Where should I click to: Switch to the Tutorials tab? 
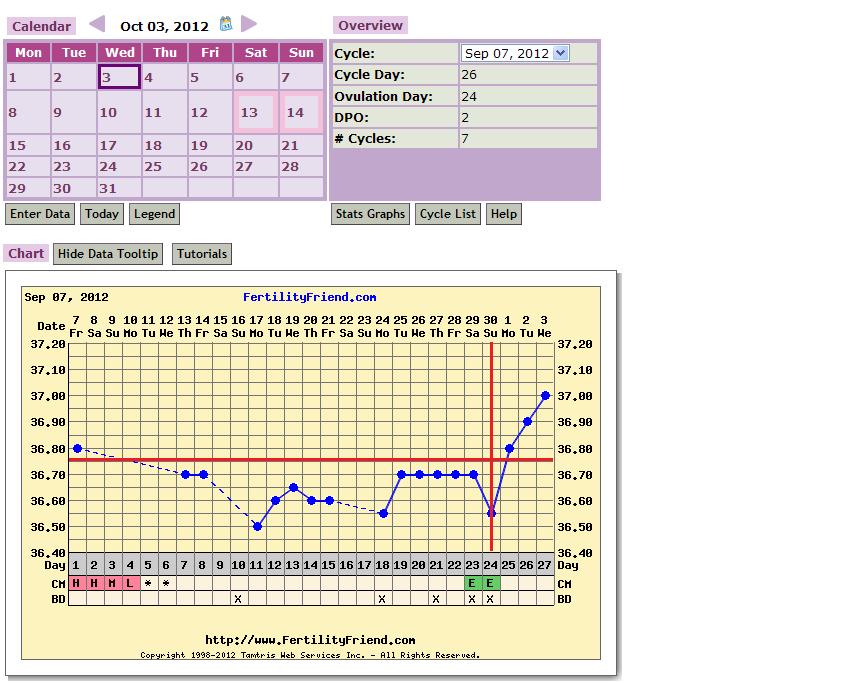click(202, 254)
